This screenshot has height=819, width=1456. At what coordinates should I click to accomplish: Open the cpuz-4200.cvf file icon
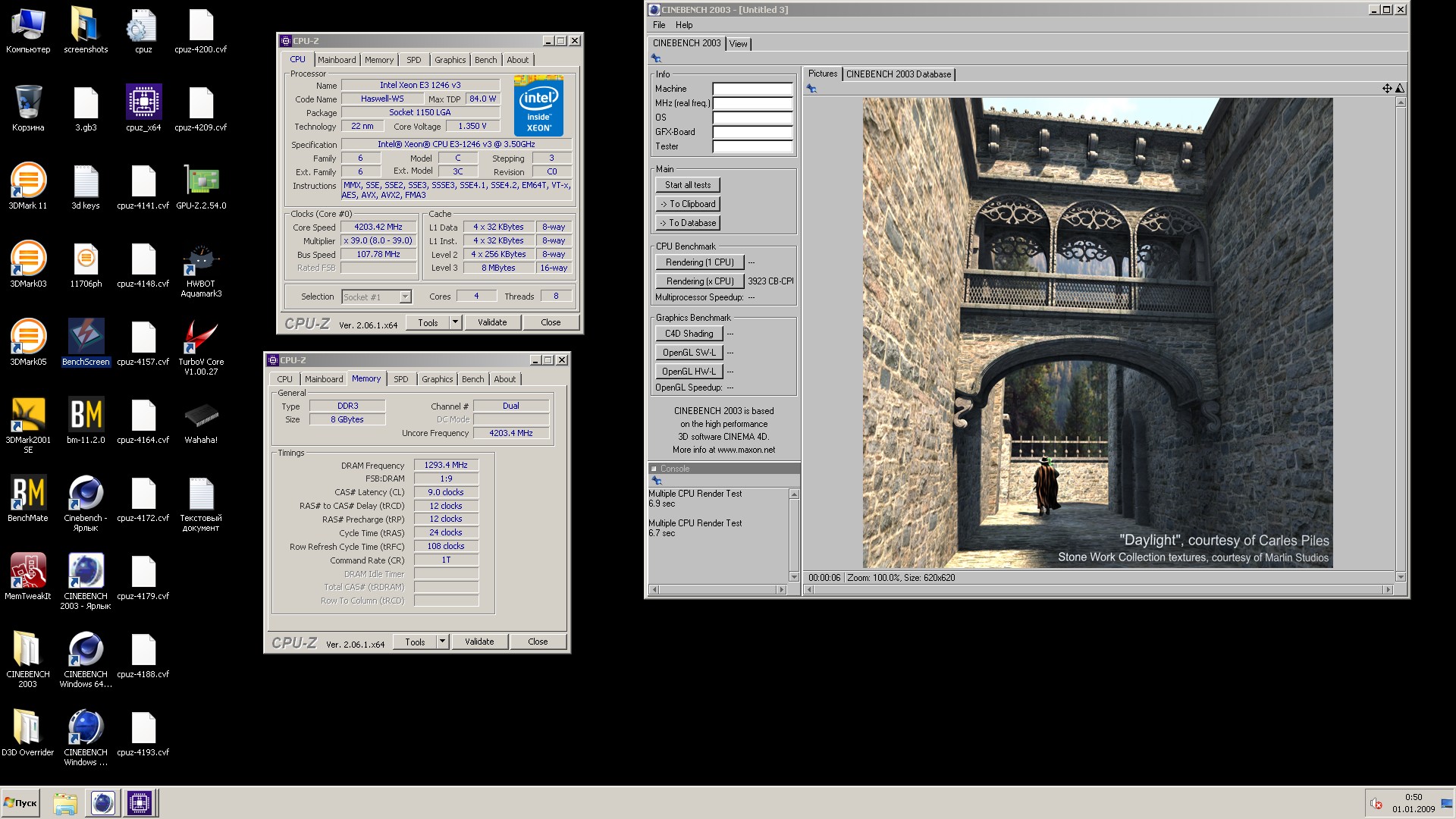[x=201, y=31]
